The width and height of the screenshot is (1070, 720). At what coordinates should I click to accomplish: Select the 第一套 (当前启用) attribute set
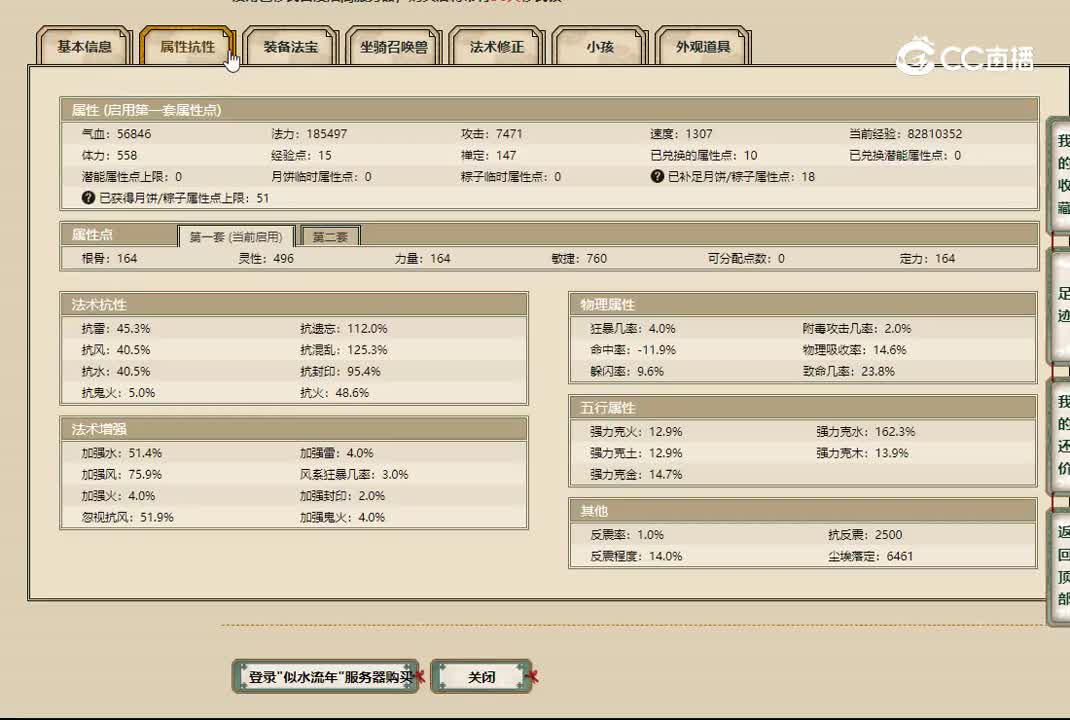coord(235,234)
